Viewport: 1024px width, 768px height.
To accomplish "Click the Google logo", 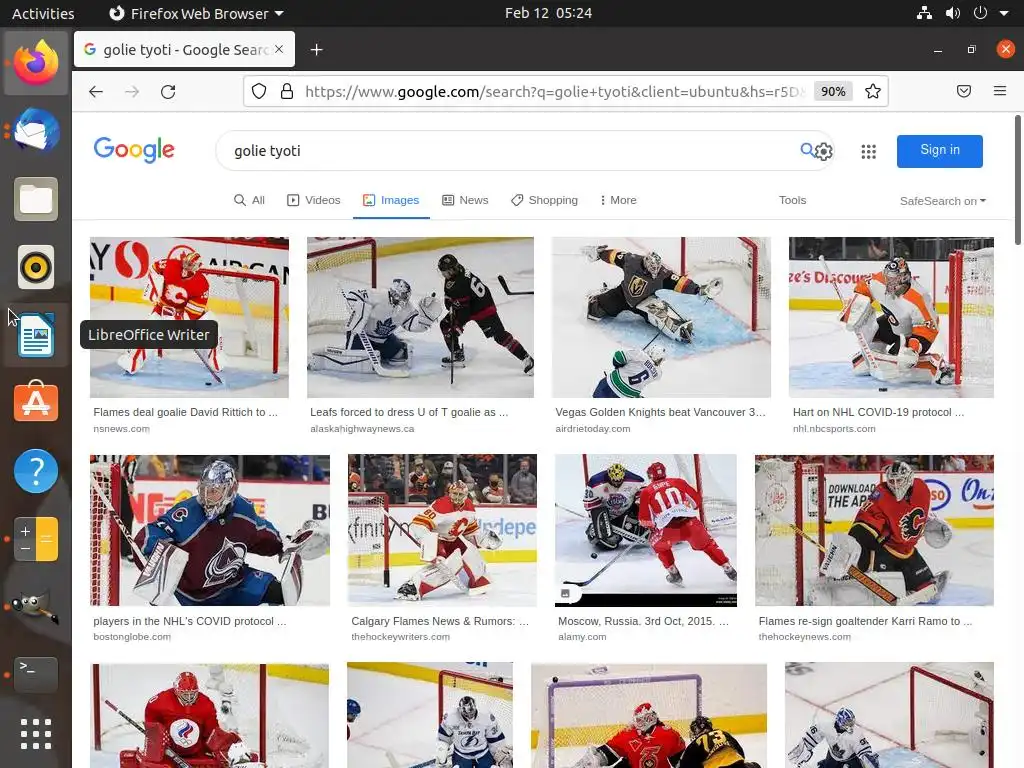I will point(134,150).
